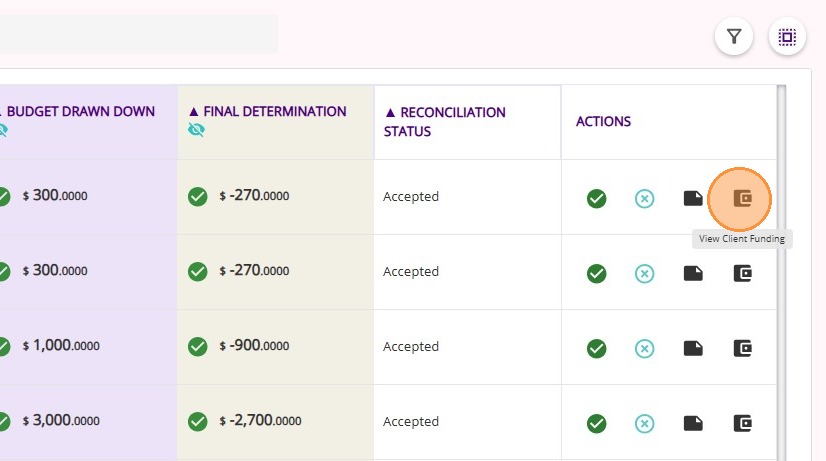Click green check beside $ -270 in first row
This screenshot has height=461, width=826.
[x=198, y=196]
